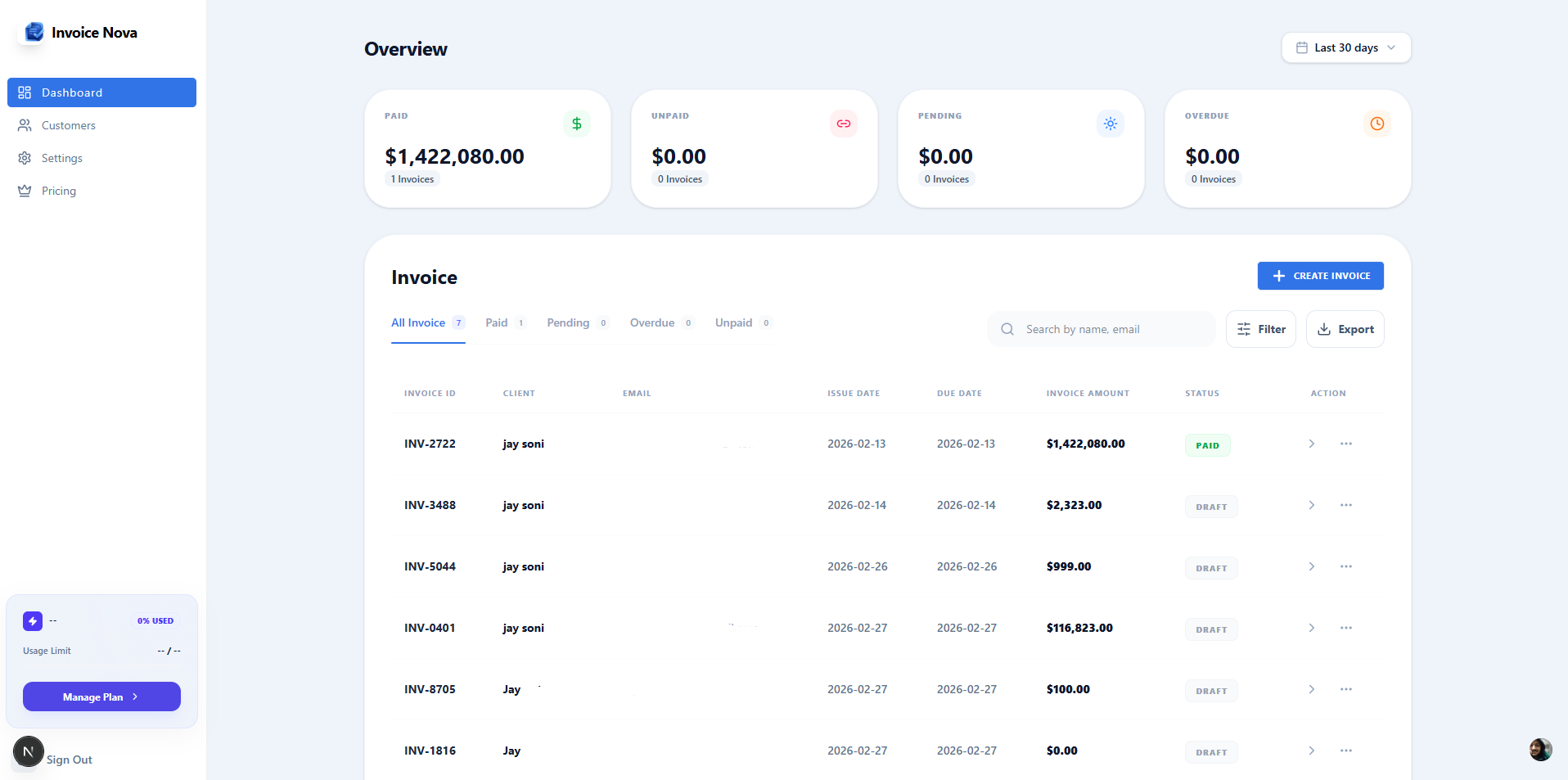Click the orange clock icon on Overdue card

(x=1377, y=124)
